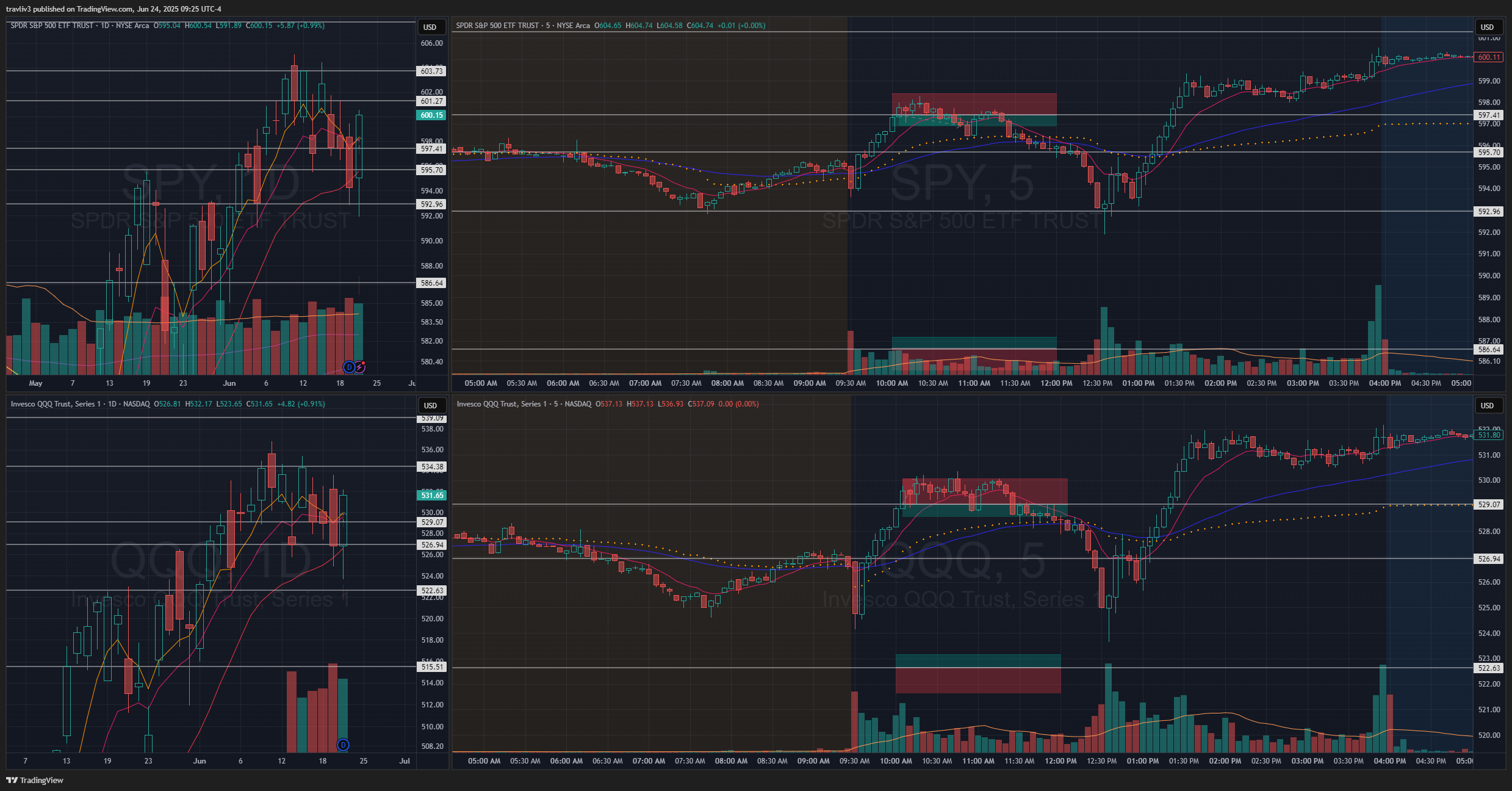1512x791 pixels.
Task: Click the 526.94 level label on QQQ daily chart
Action: tap(432, 545)
